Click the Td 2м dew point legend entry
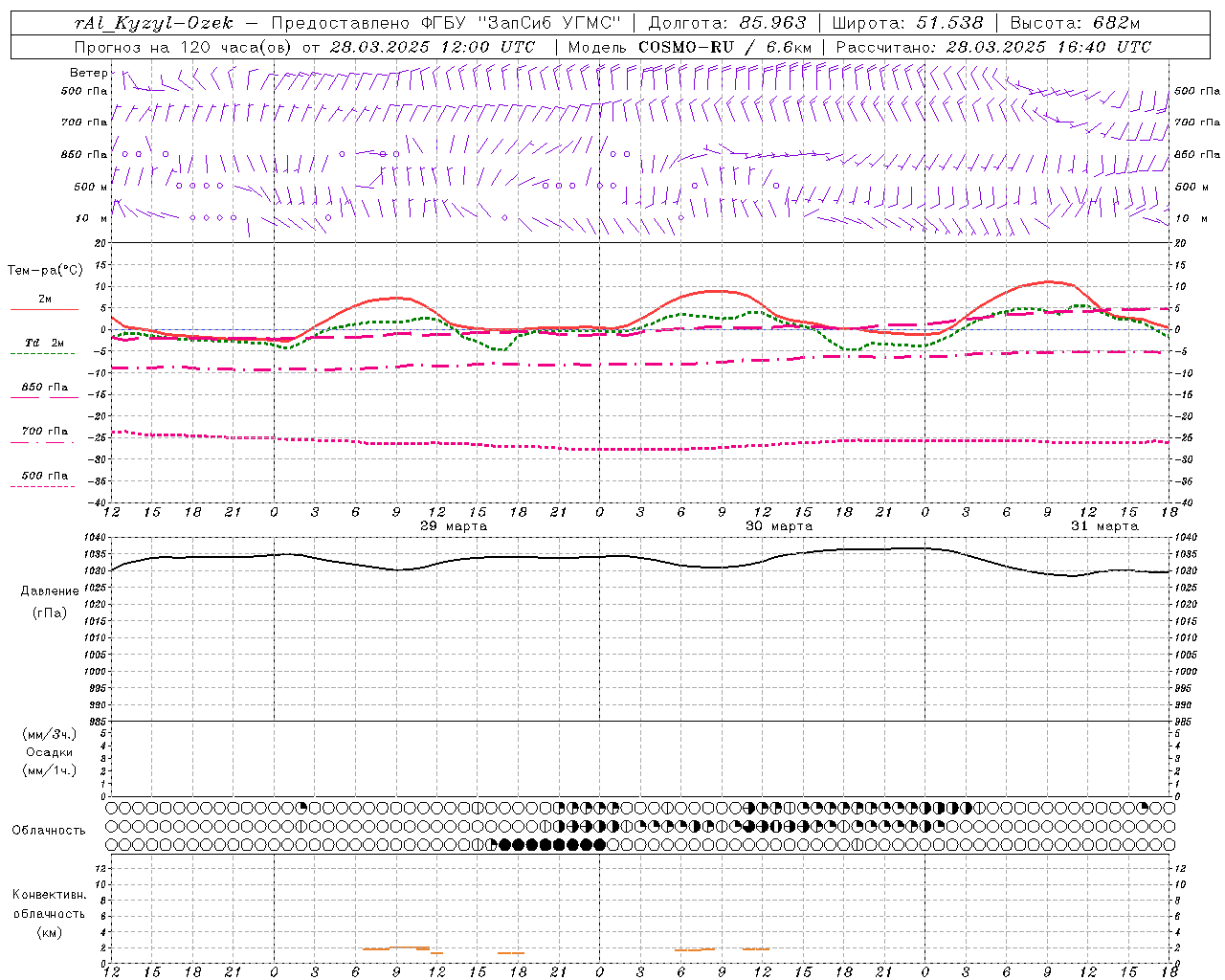The height and width of the screenshot is (980, 1225). coord(45,343)
